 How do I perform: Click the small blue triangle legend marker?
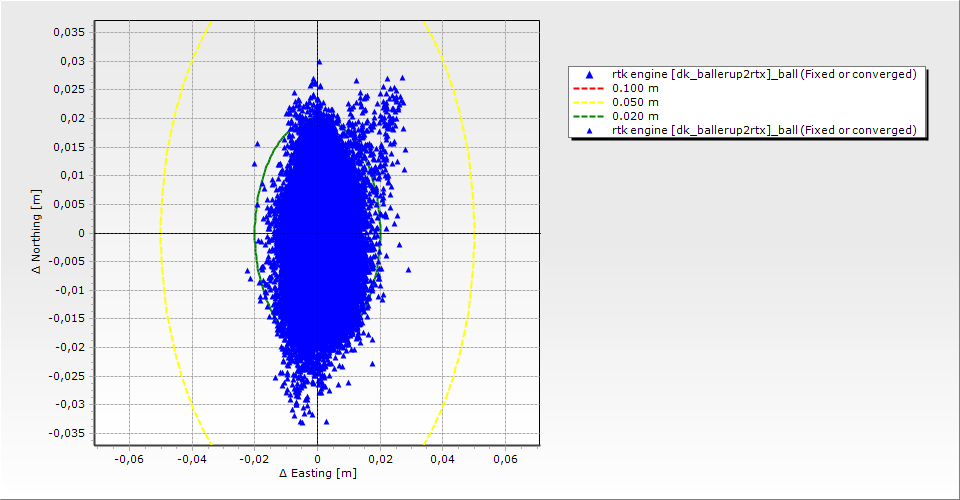point(590,130)
